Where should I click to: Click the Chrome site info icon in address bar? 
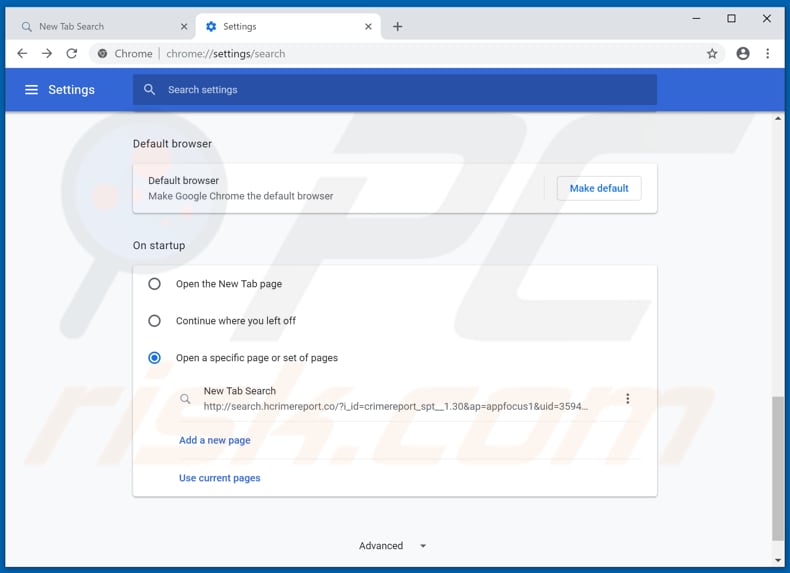[x=102, y=53]
